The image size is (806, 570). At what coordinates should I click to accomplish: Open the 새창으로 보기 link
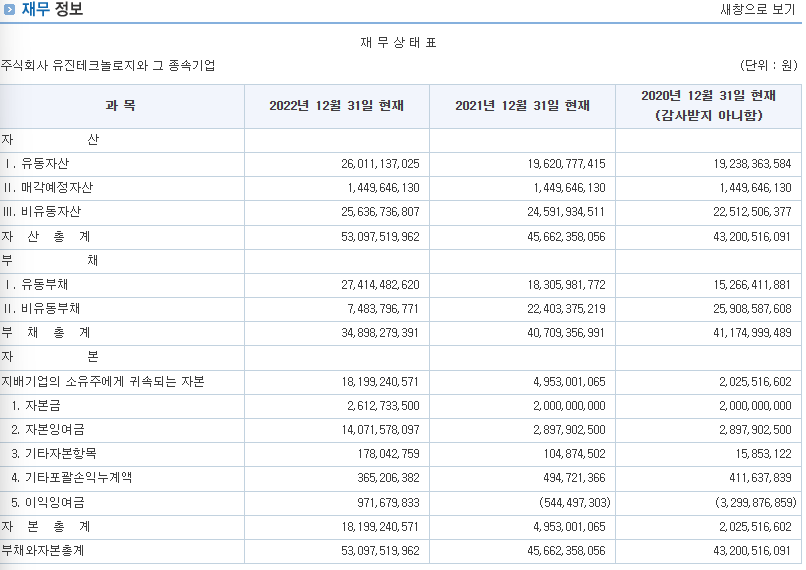pos(757,9)
